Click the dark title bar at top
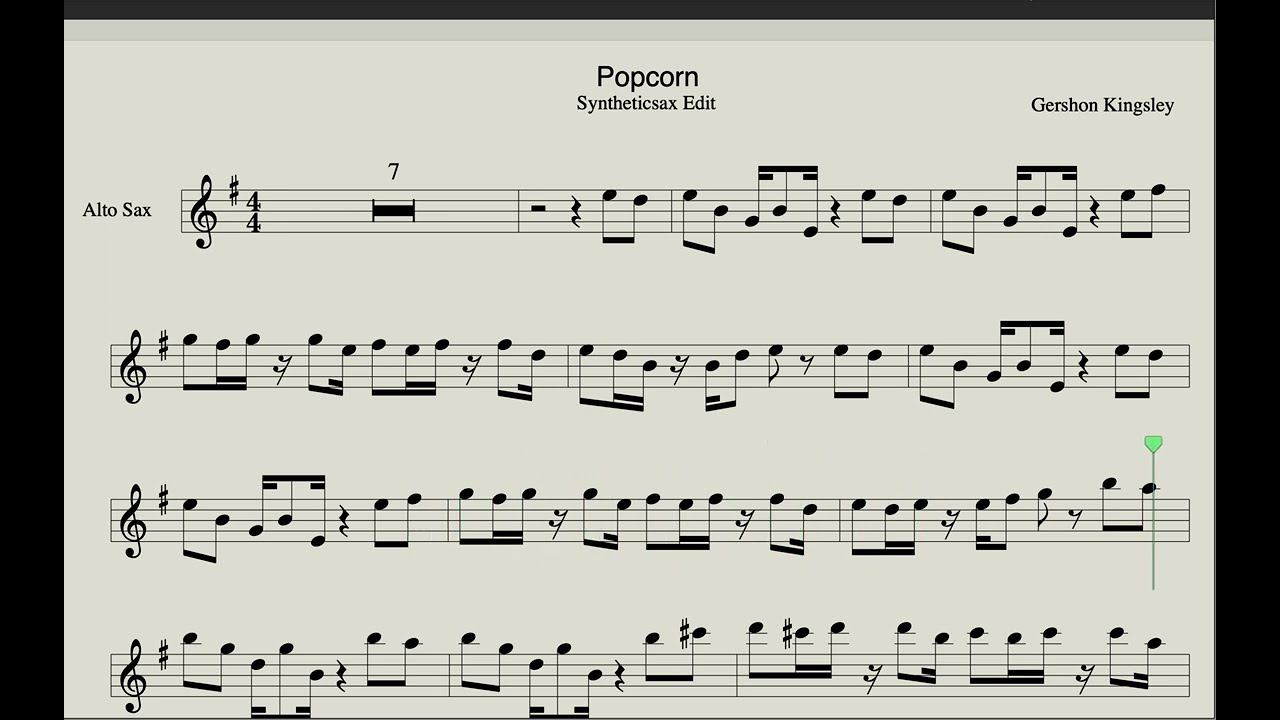1280x720 pixels. coord(640,9)
